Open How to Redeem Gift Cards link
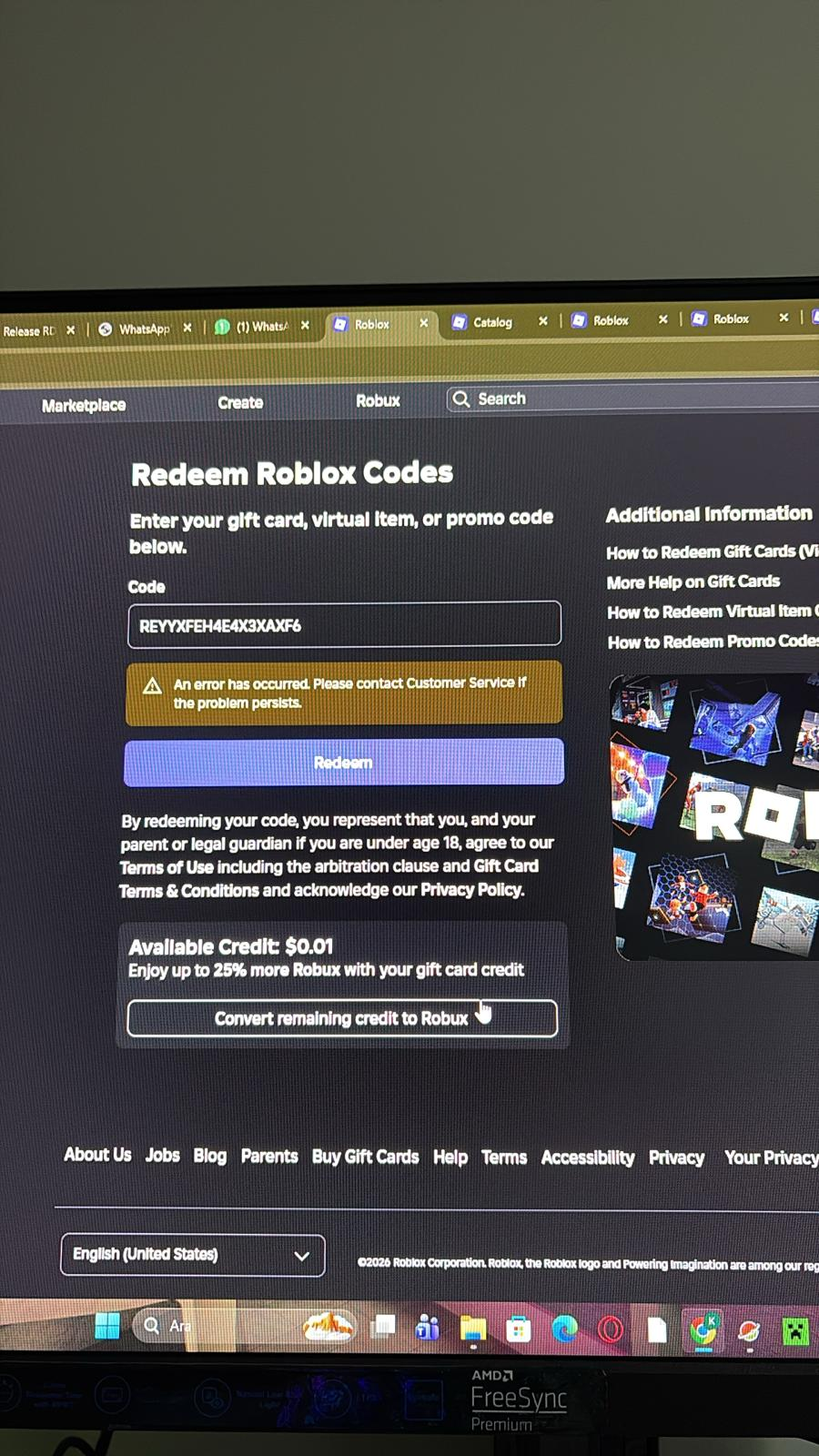The image size is (819, 1456). [713, 551]
